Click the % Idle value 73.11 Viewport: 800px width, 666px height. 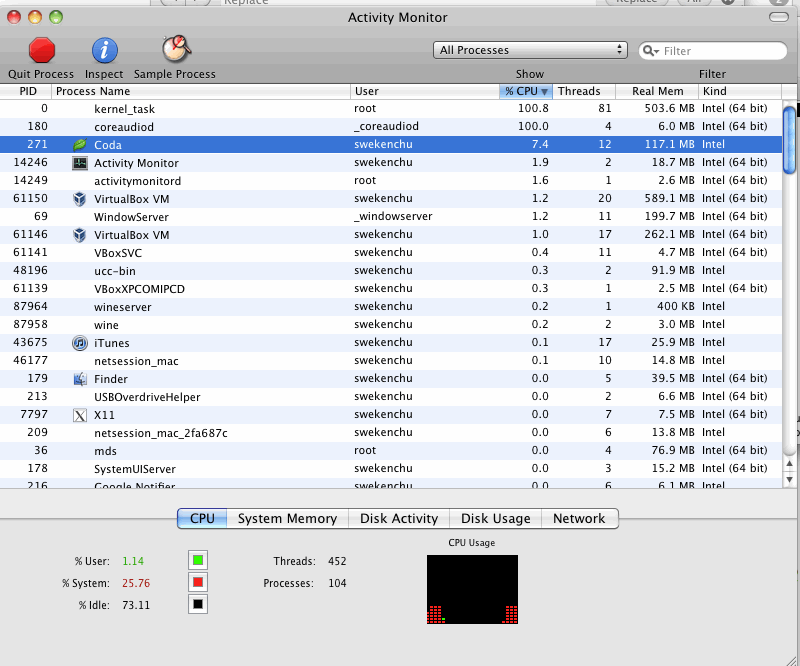point(136,605)
